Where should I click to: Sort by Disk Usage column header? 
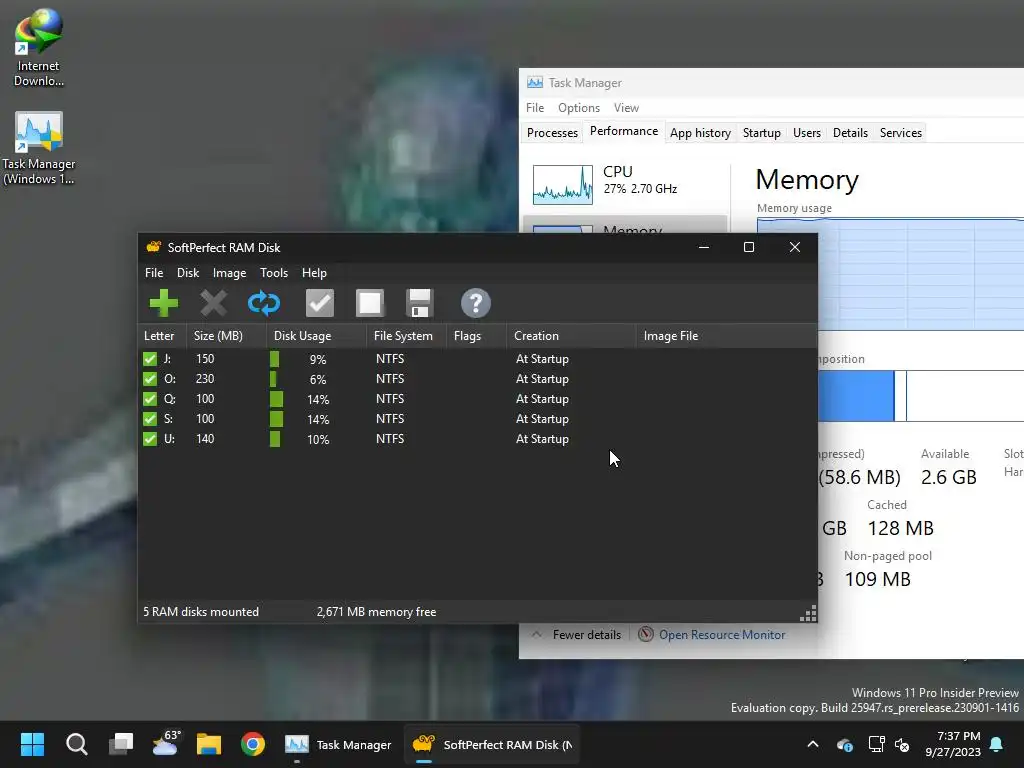pyautogui.click(x=316, y=336)
